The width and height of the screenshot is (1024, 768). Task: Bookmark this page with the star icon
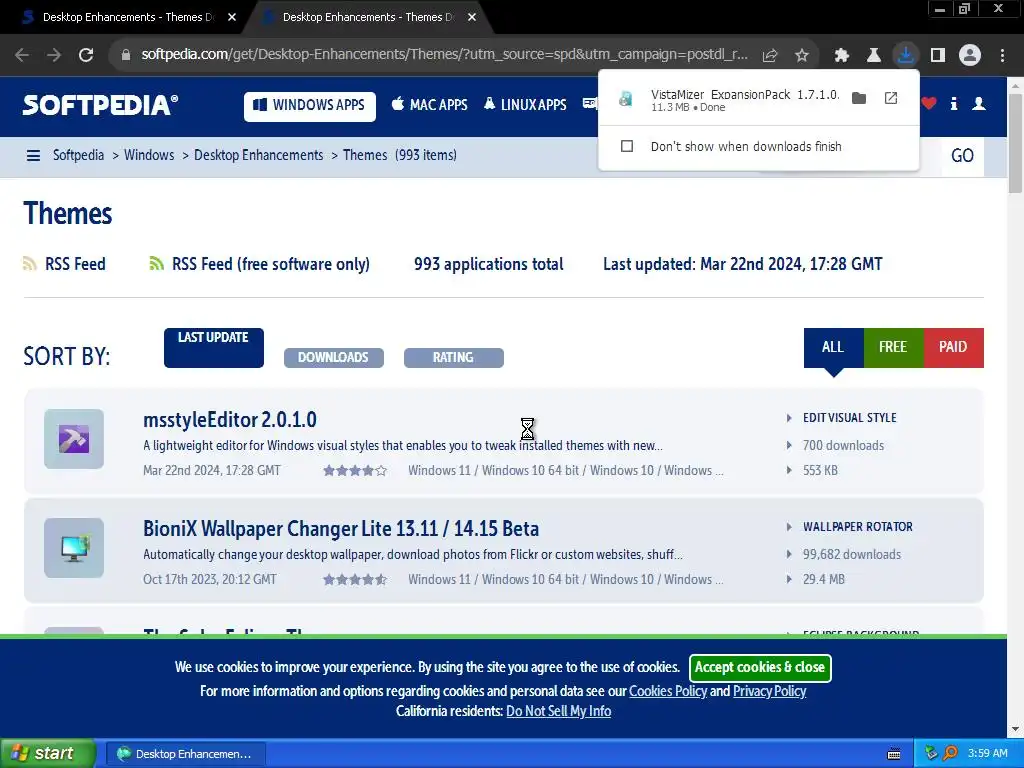point(802,56)
